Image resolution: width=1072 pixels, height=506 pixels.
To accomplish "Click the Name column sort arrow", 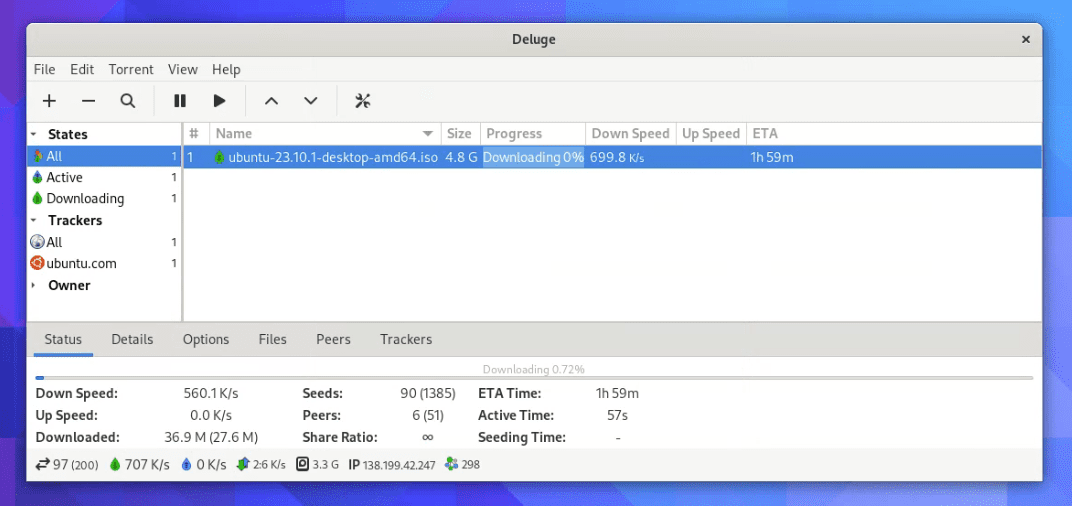I will pos(428,134).
